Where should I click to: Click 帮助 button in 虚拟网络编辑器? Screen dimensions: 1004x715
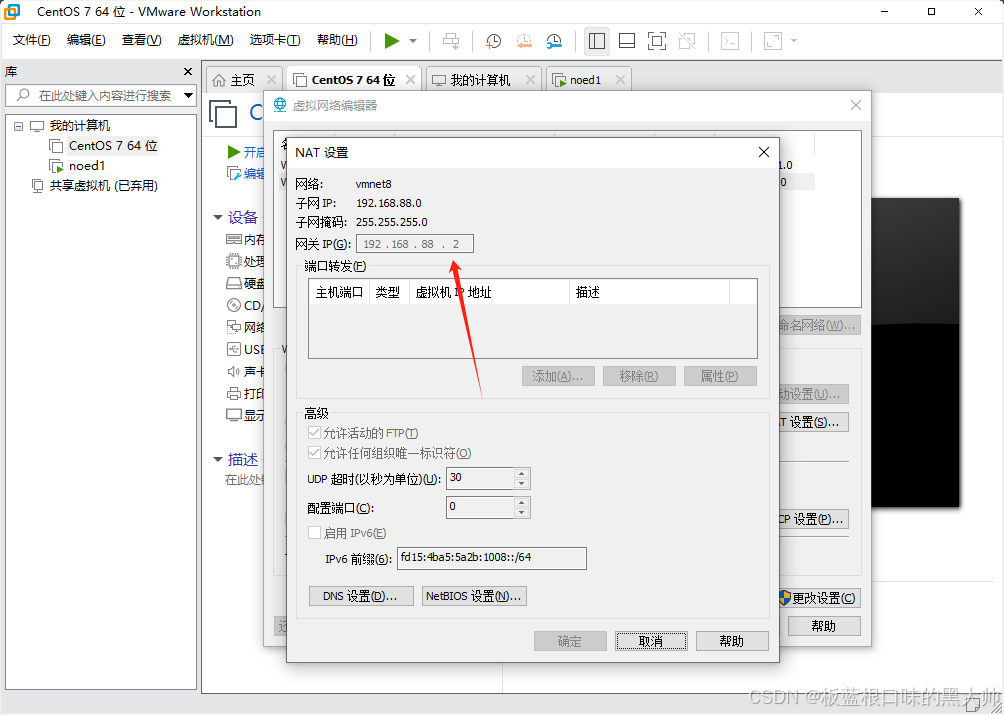[x=823, y=626]
